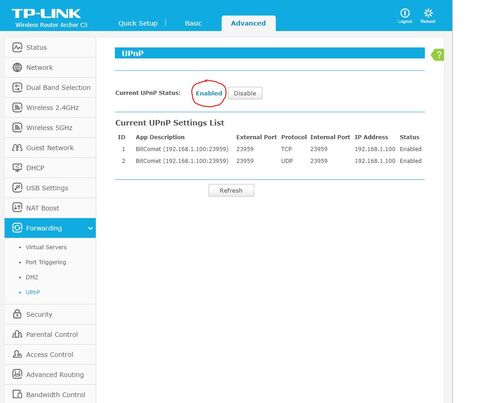Click the Dual Band Selection icon
The height and width of the screenshot is (403, 480).
pyautogui.click(x=17, y=87)
